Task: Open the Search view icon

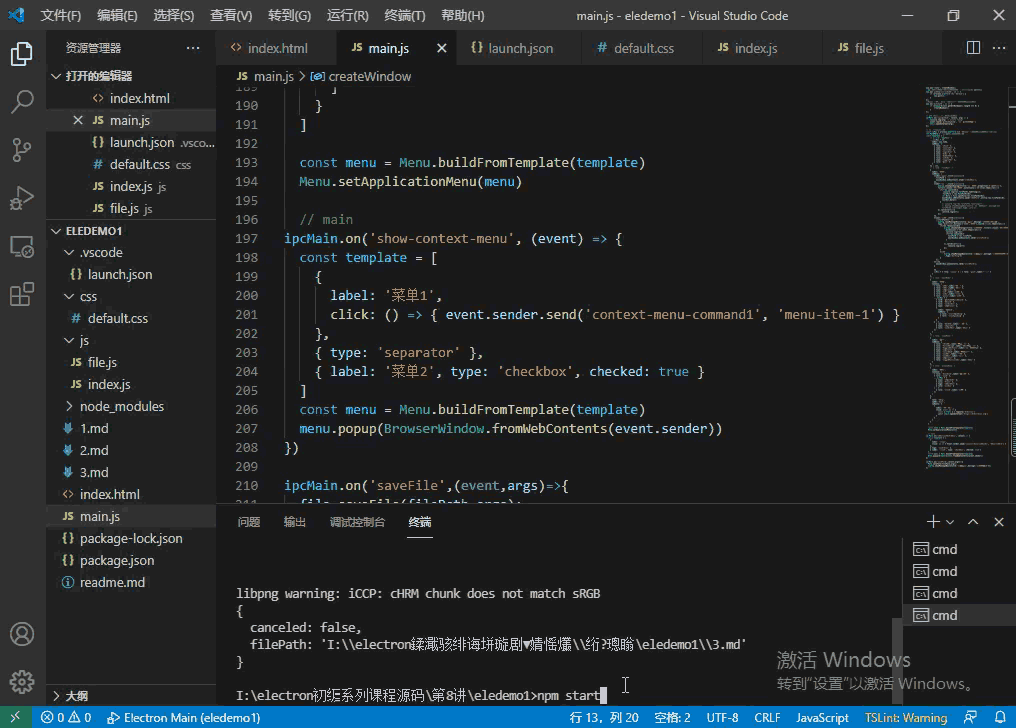Action: point(22,102)
